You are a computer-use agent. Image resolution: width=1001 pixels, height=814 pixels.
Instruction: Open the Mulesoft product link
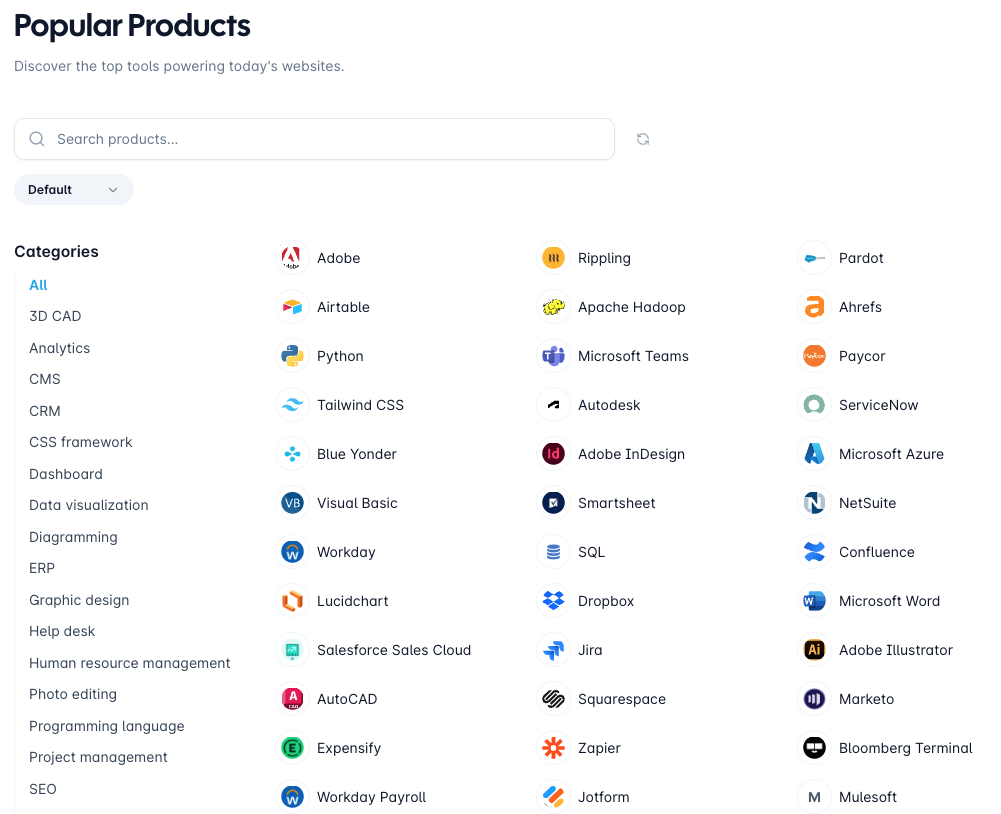[868, 797]
